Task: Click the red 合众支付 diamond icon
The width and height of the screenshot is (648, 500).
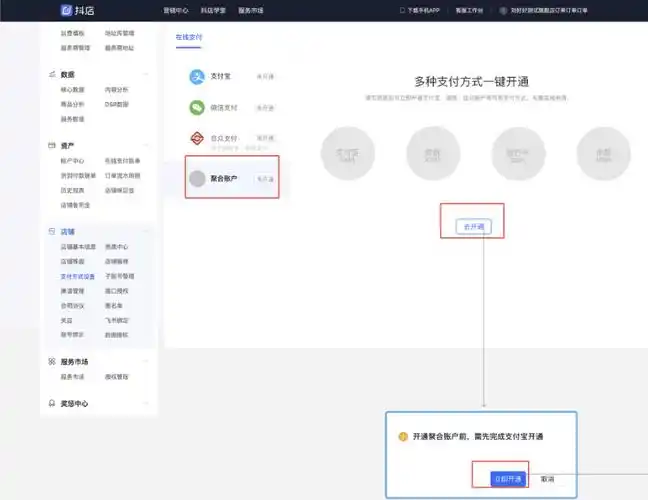Action: [x=197, y=138]
